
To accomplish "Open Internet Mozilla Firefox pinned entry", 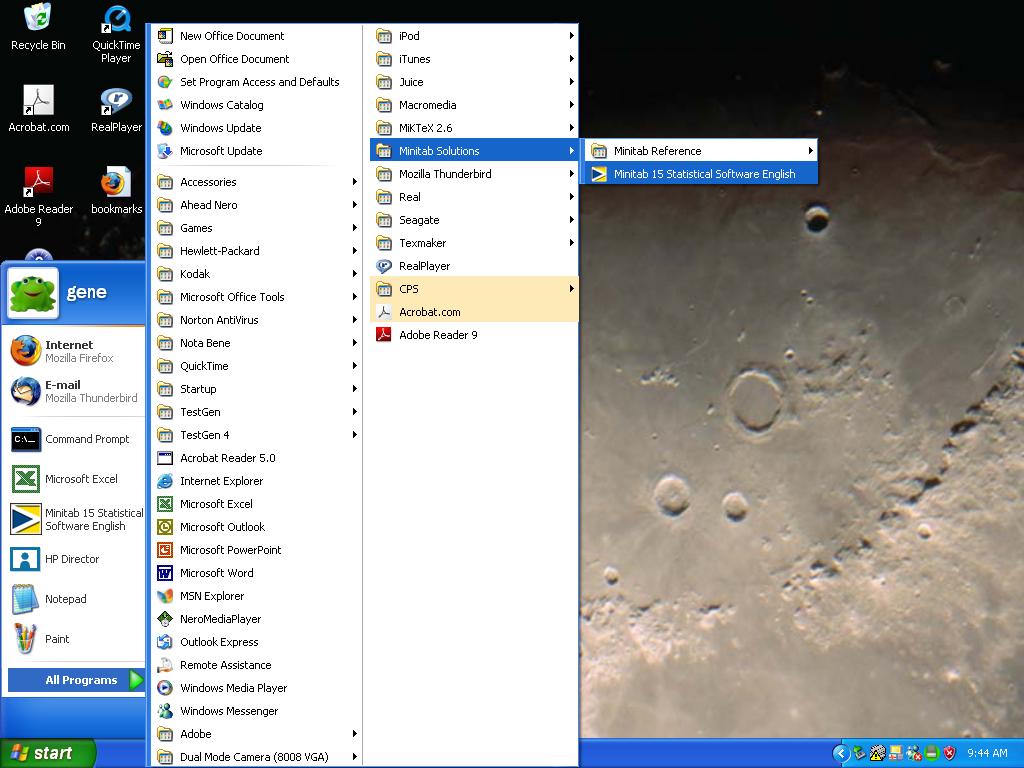I will click(x=74, y=351).
